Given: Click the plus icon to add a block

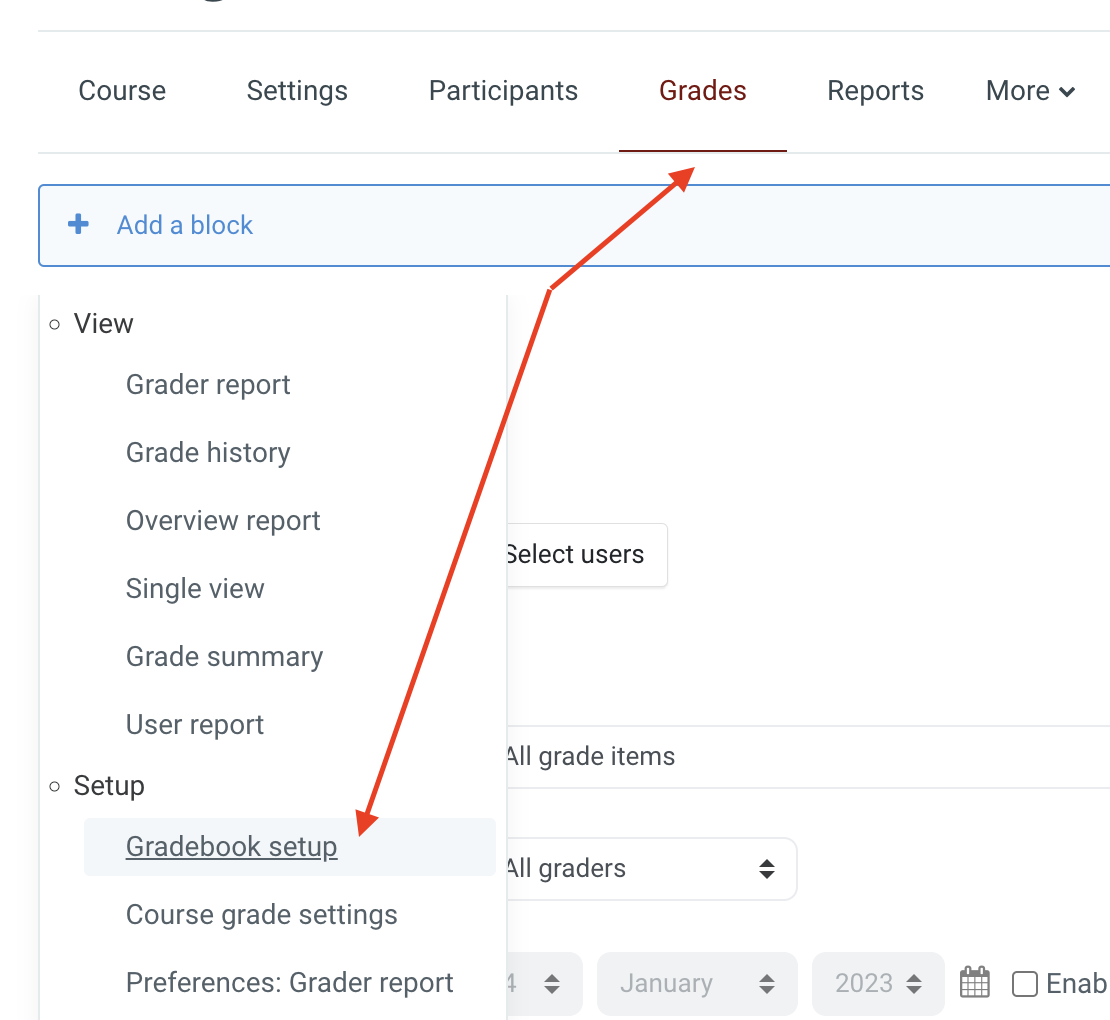Looking at the screenshot, I should tap(78, 225).
